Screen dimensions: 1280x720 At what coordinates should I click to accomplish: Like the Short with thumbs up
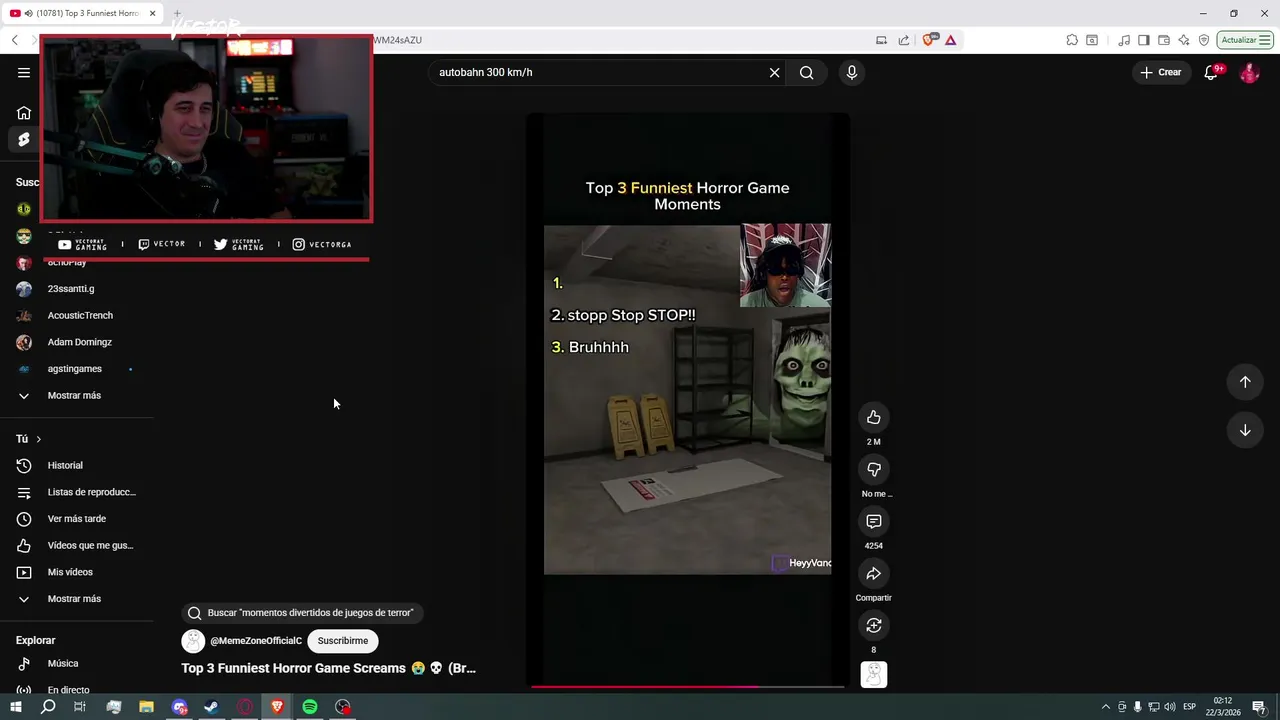[x=873, y=417]
